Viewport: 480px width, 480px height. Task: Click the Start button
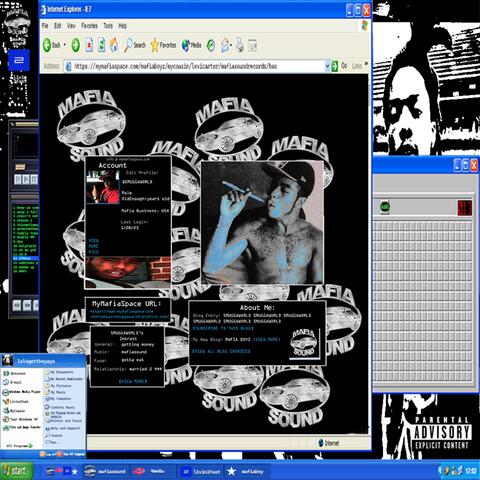pyautogui.click(x=17, y=471)
